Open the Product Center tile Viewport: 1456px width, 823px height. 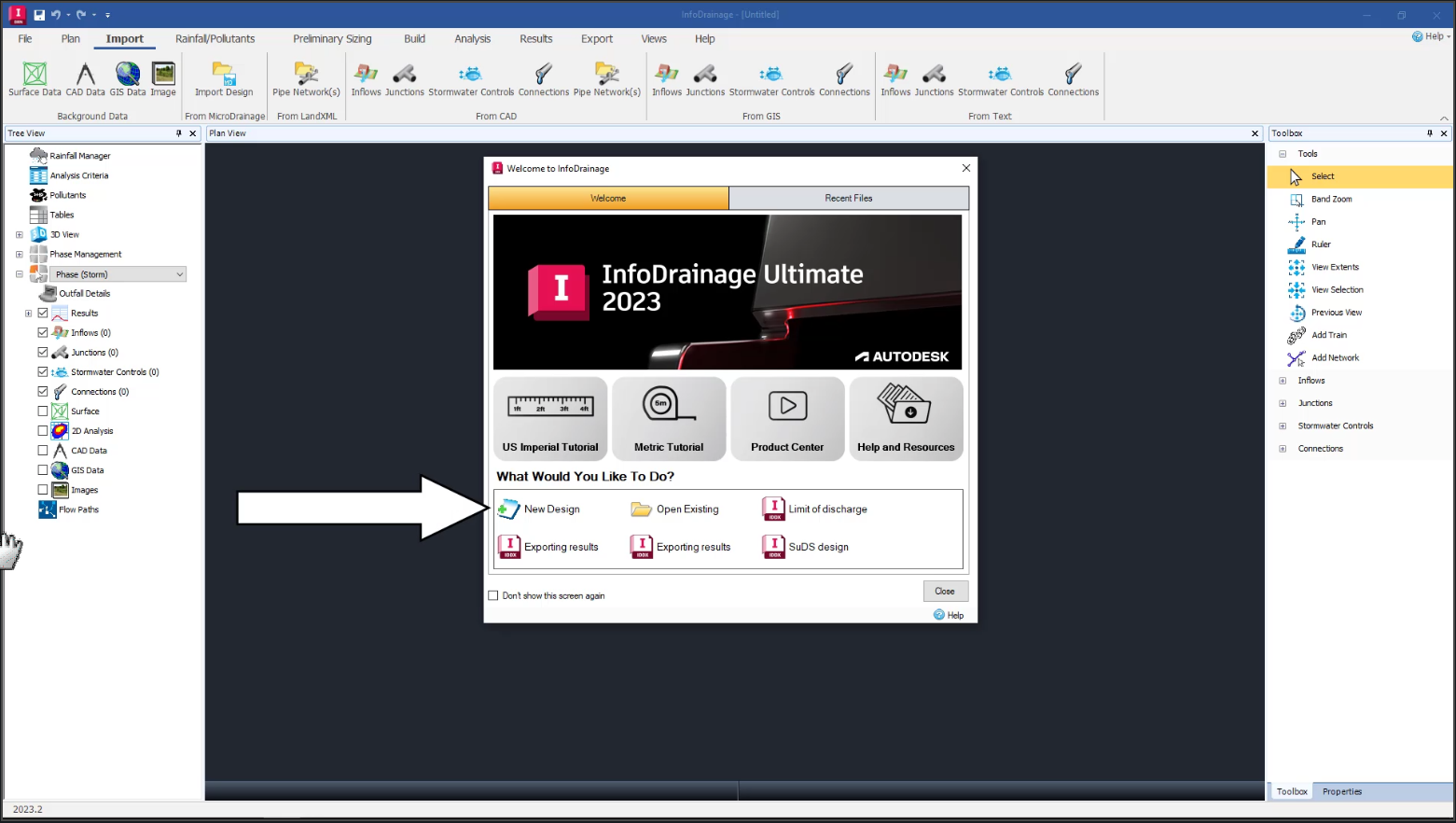(787, 419)
